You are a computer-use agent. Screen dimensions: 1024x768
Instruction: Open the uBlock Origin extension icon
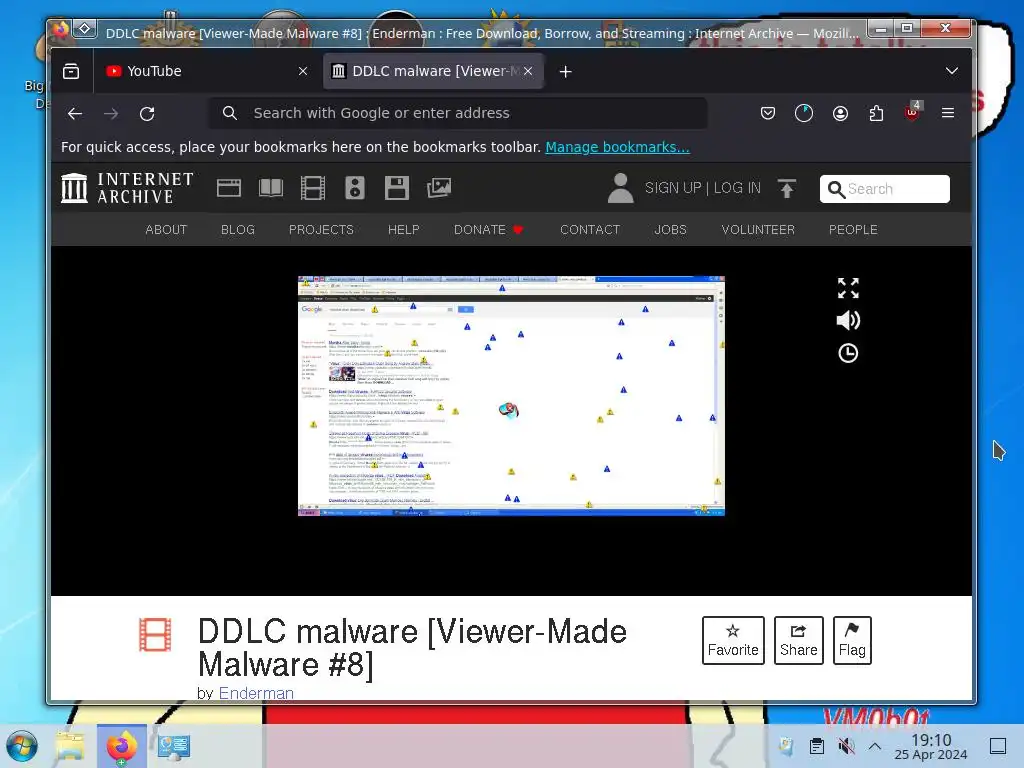[912, 112]
